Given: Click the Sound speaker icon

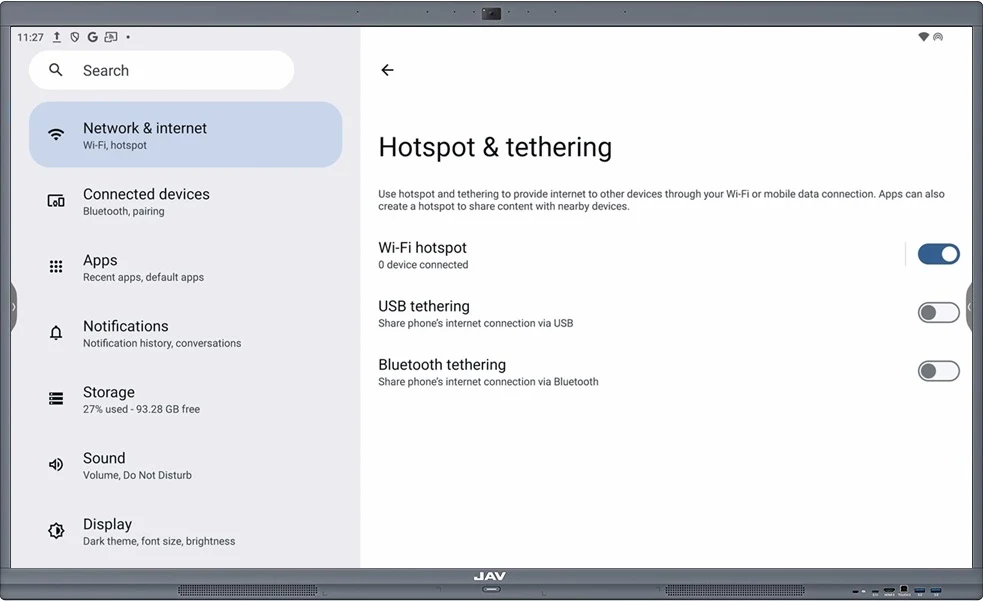Looking at the screenshot, I should pyautogui.click(x=55, y=463).
